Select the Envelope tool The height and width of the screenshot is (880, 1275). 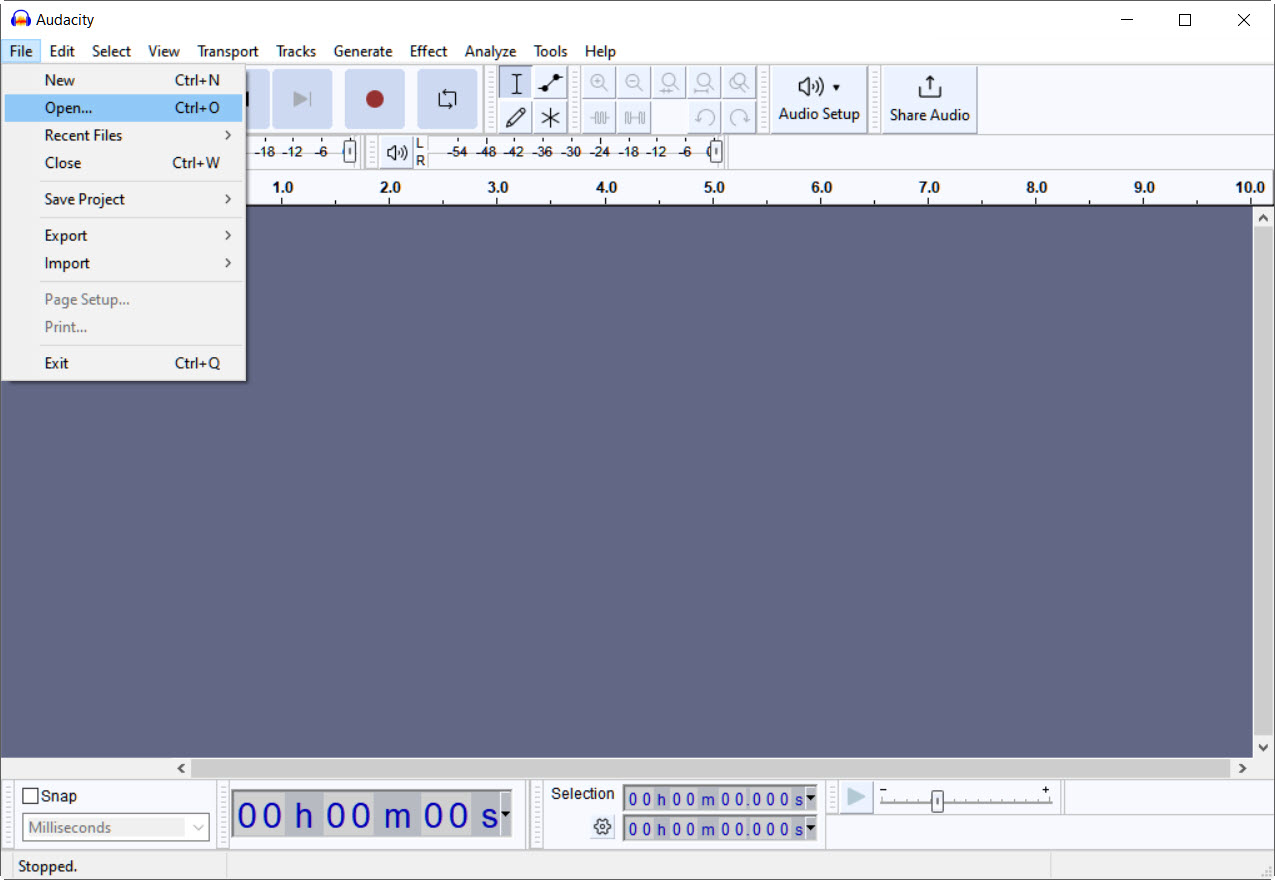pyautogui.click(x=550, y=84)
